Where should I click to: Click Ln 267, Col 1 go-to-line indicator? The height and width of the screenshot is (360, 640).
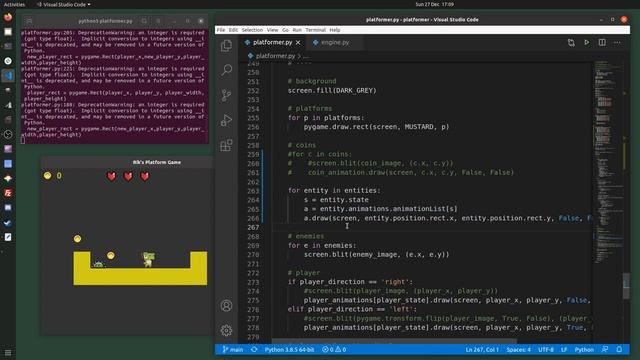pyautogui.click(x=482, y=349)
